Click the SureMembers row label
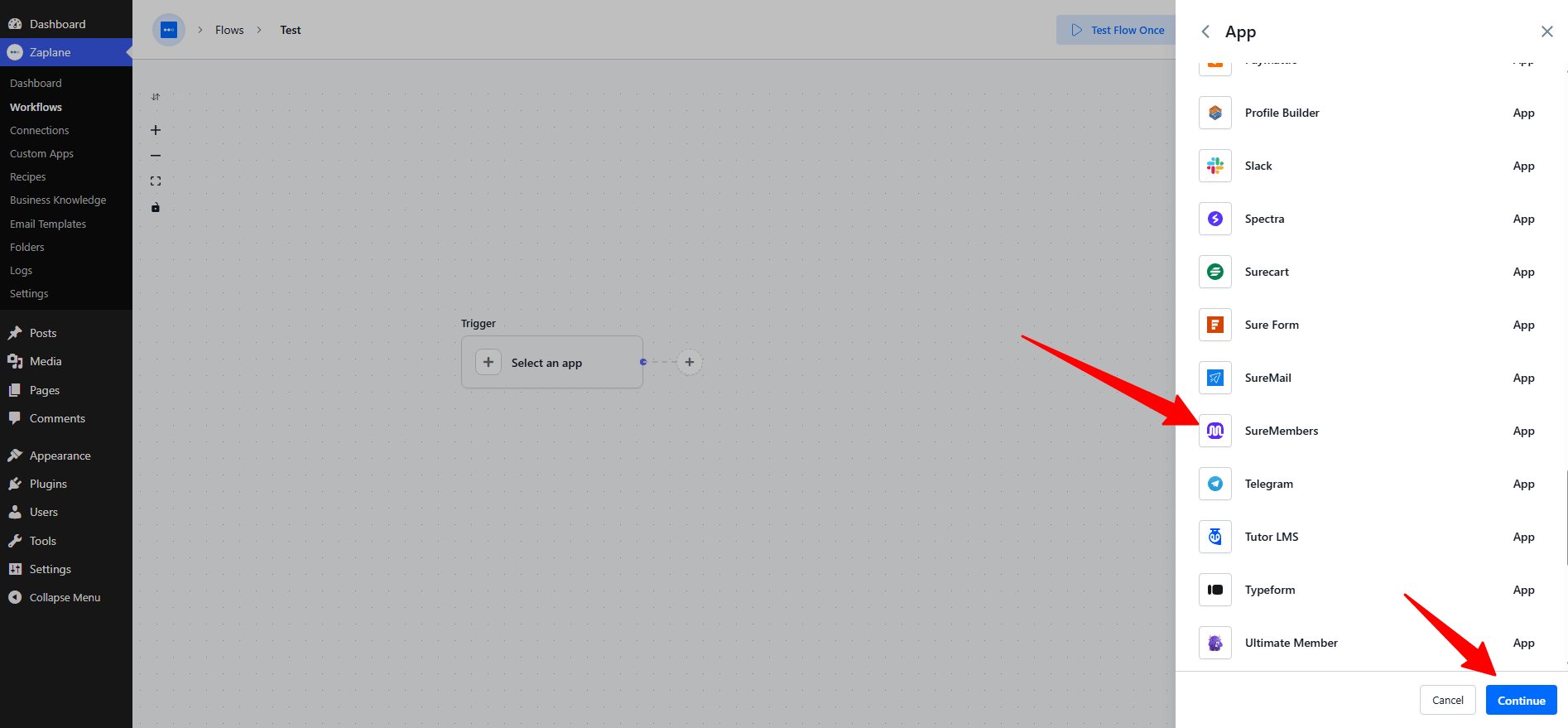Screen dimensions: 1568x728 pos(1282,431)
